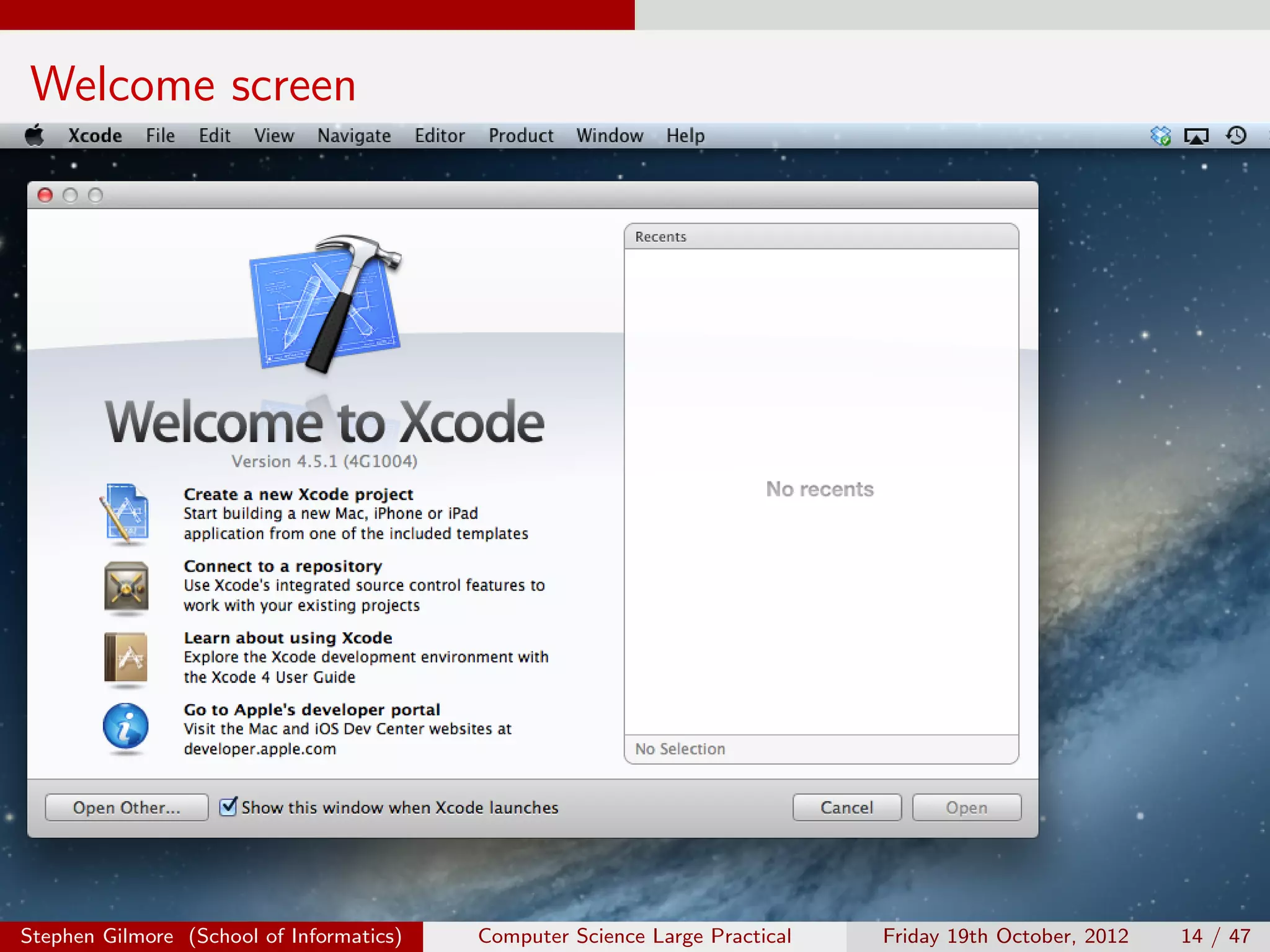Select Create a new Xcode project
This screenshot has height=952, width=1270.
[298, 495]
